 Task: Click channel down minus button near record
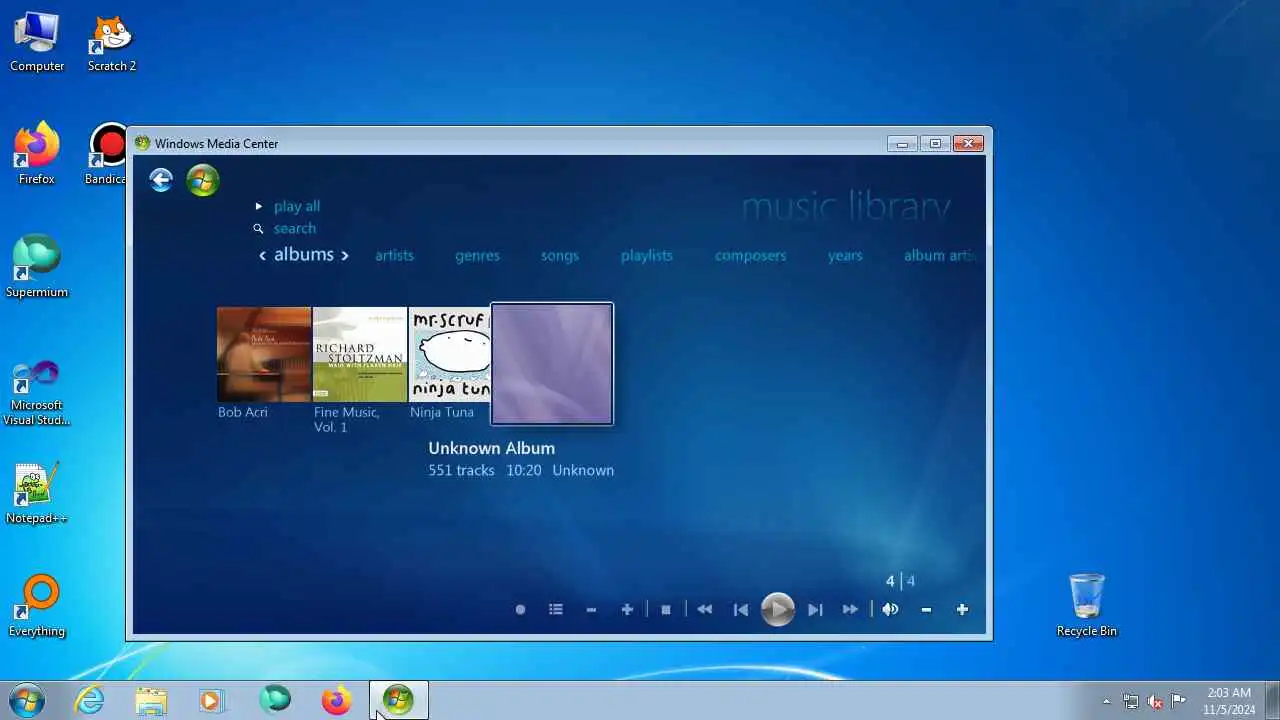point(591,609)
